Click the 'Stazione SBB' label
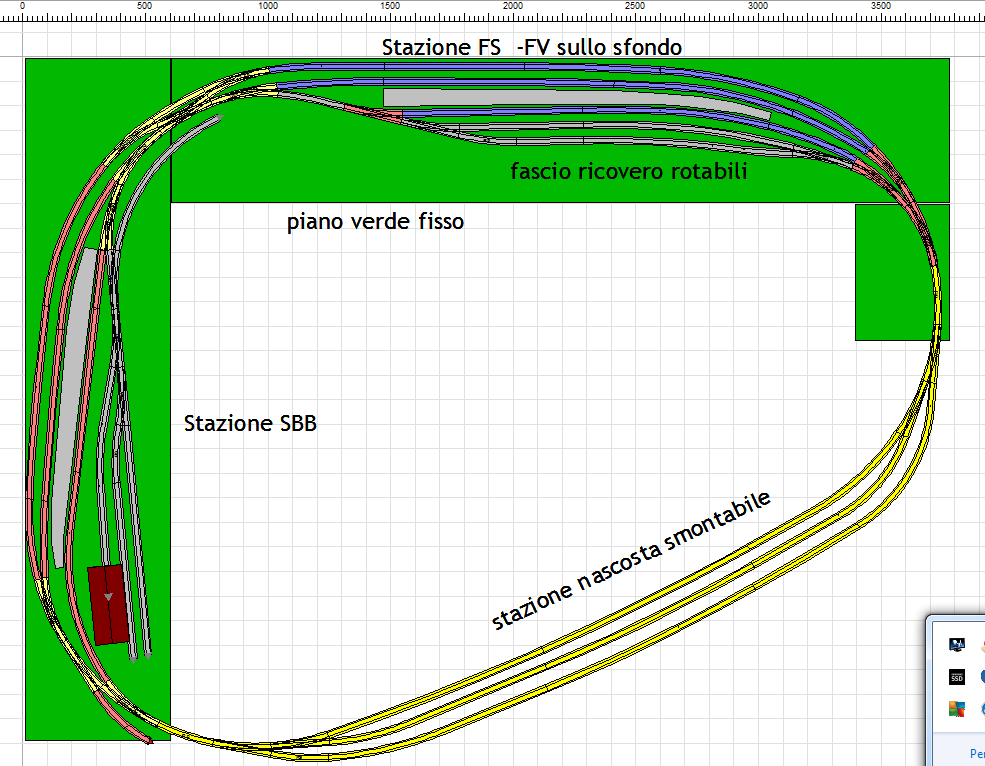The height and width of the screenshot is (766, 985). (250, 423)
